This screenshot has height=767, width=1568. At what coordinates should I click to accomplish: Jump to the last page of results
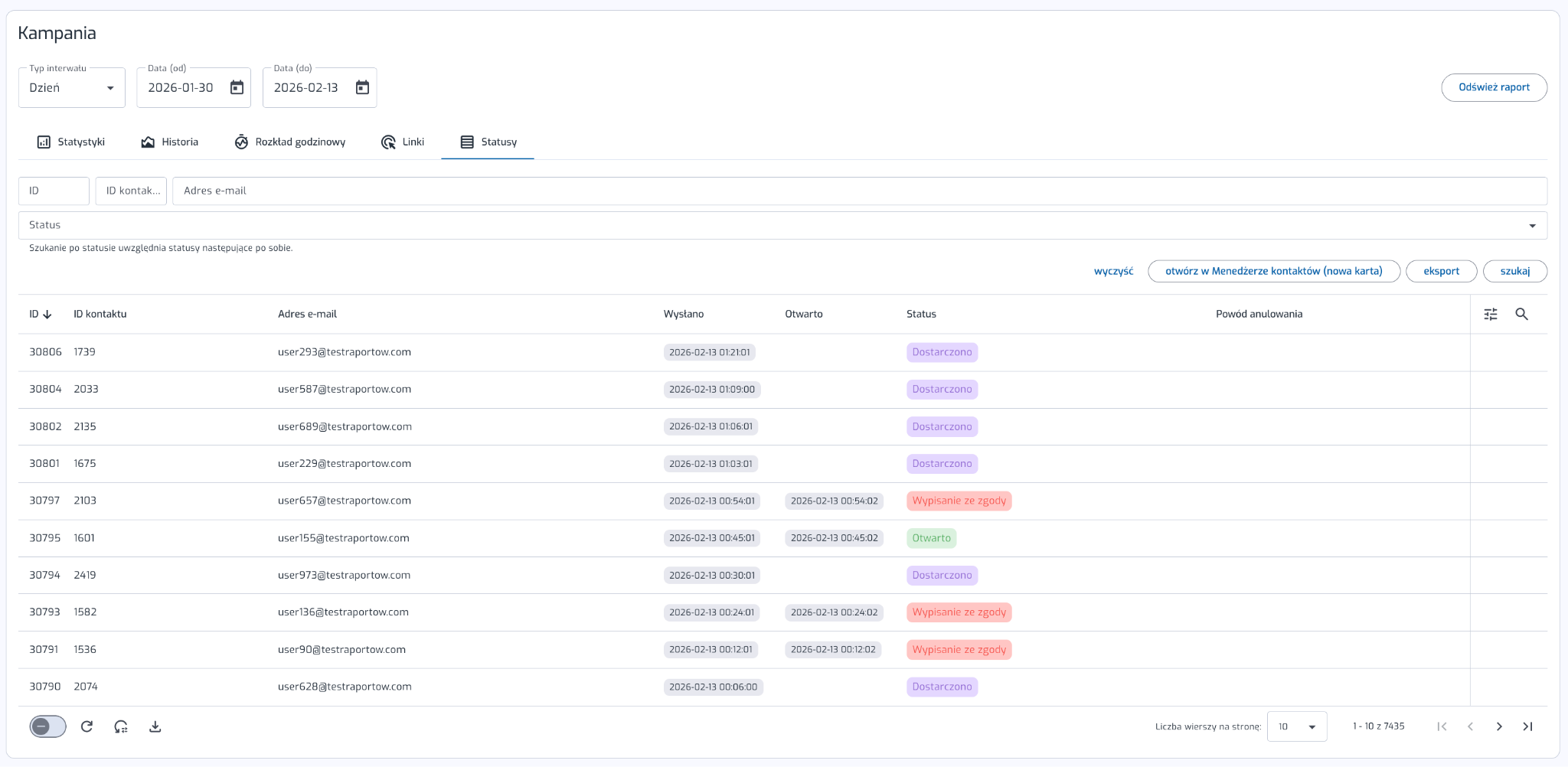point(1527,726)
